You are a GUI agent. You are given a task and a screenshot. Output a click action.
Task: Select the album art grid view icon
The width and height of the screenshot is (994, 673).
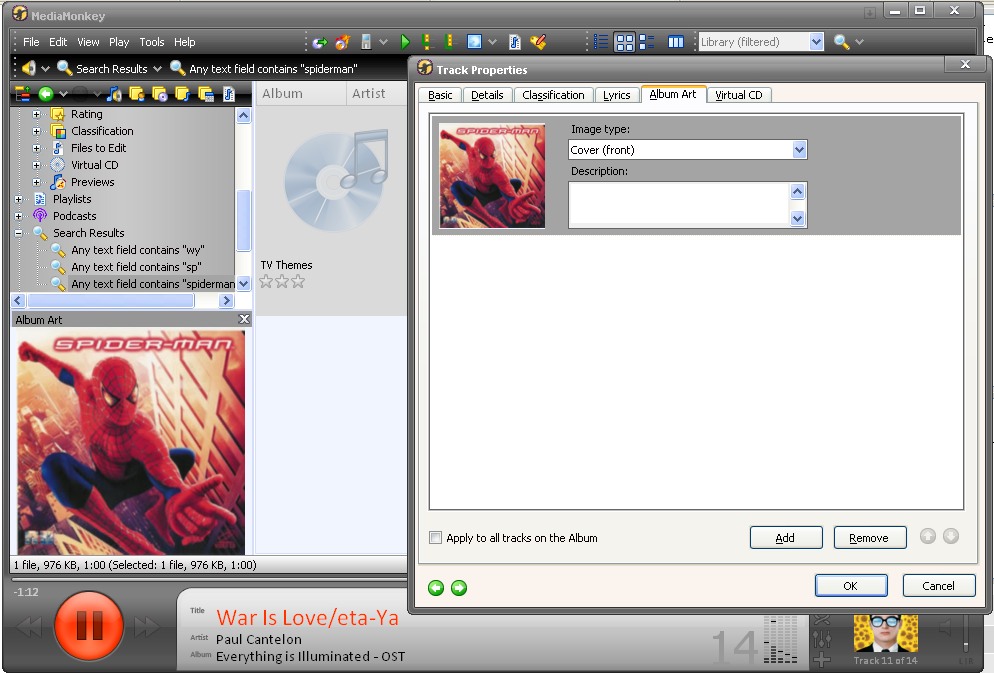[625, 42]
